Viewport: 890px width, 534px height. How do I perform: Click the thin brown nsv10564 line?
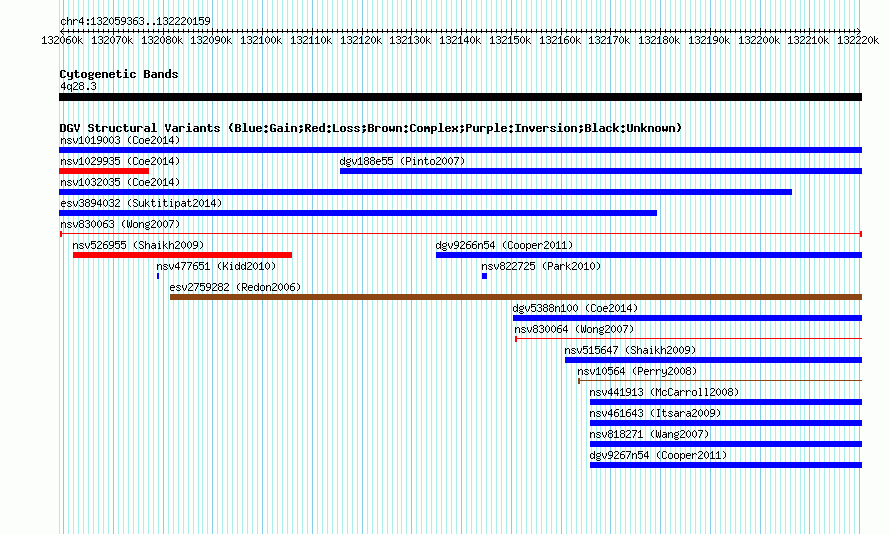point(720,381)
